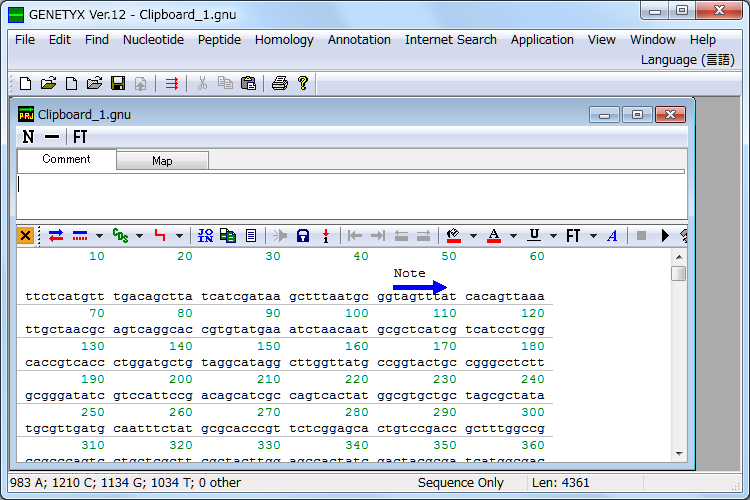Viewport: 750px width, 500px height.
Task: Click the text document list icon
Action: pyautogui.click(x=251, y=235)
